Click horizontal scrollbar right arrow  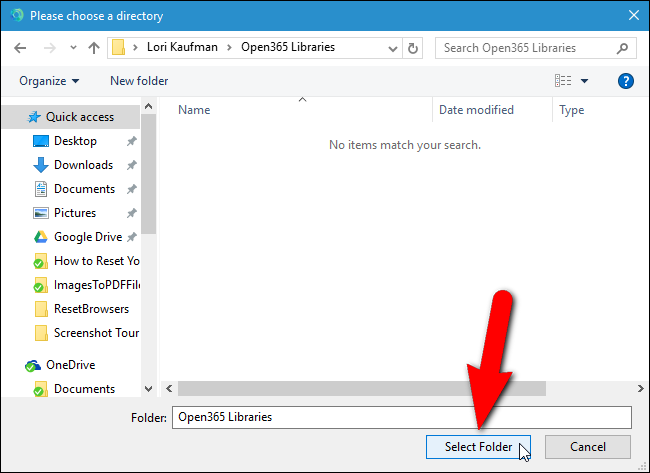640,388
